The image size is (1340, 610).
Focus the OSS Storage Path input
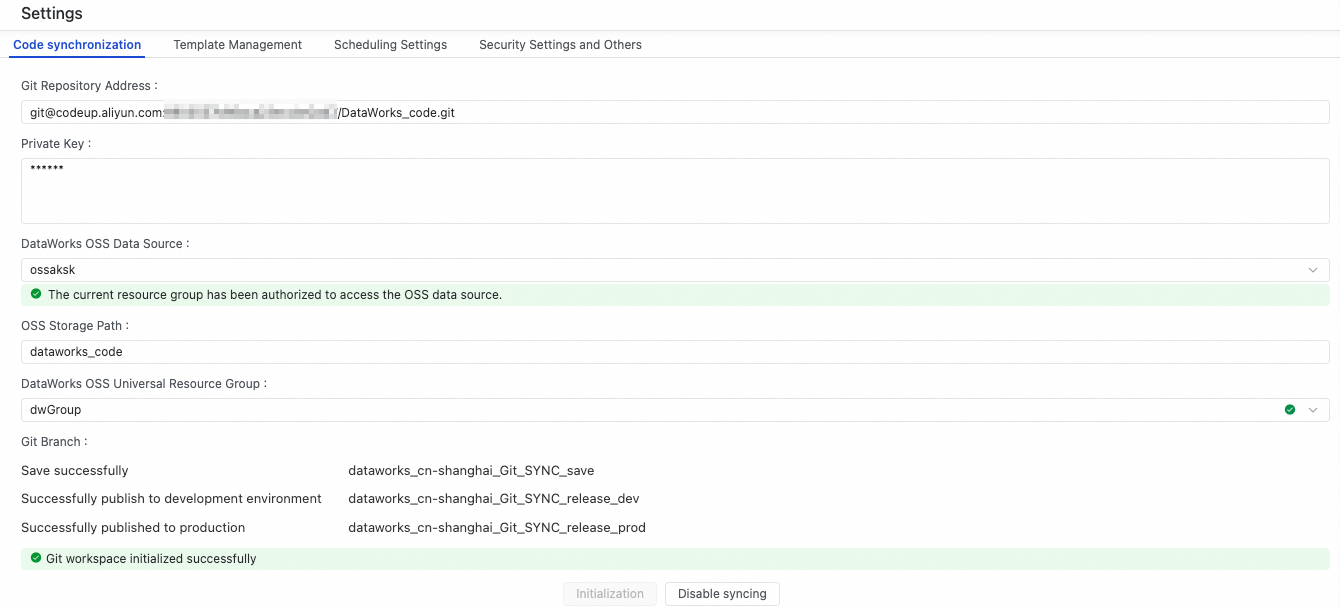click(x=675, y=352)
